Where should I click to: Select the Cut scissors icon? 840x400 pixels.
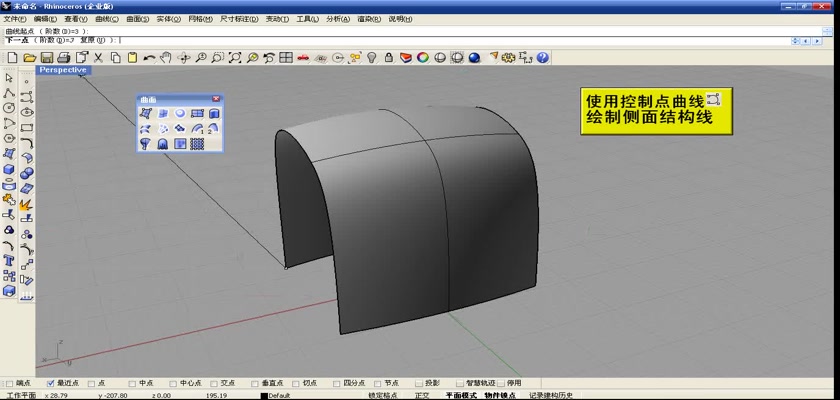[99, 58]
